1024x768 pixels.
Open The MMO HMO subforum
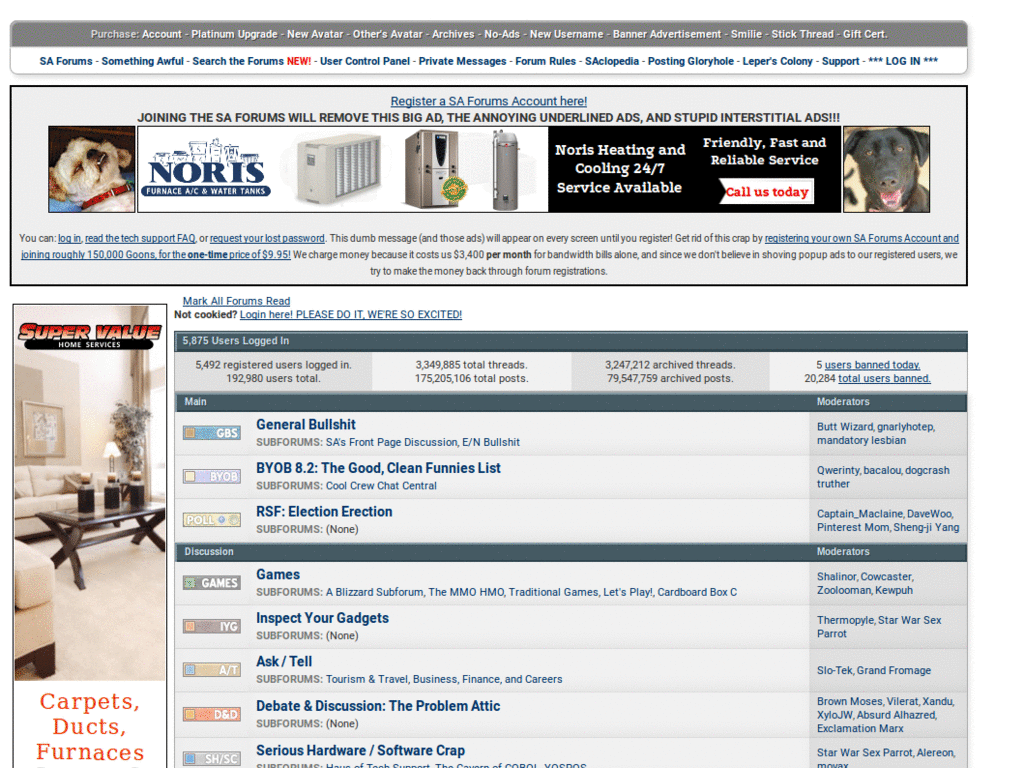click(x=466, y=592)
